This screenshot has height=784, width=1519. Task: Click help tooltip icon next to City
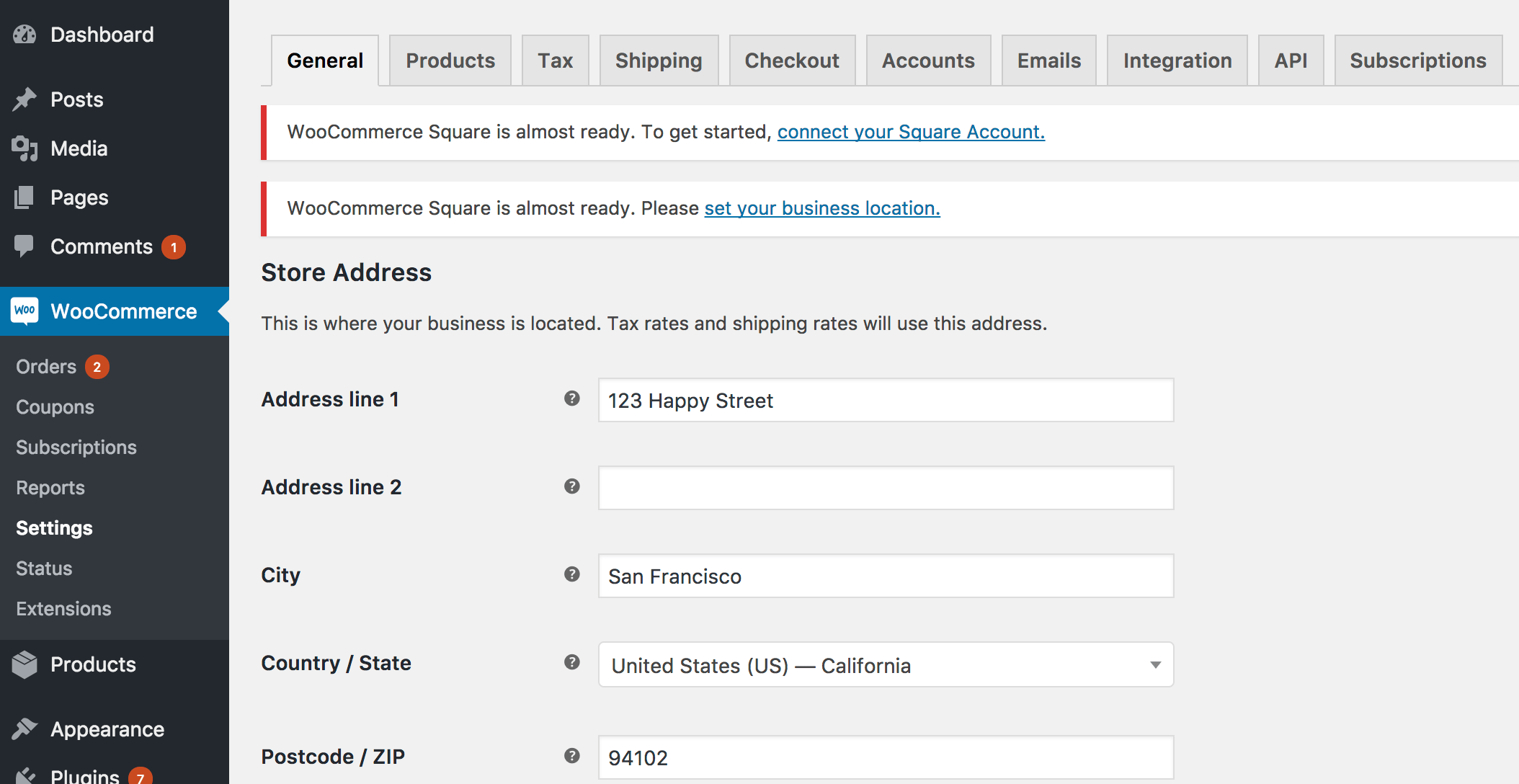click(x=572, y=574)
